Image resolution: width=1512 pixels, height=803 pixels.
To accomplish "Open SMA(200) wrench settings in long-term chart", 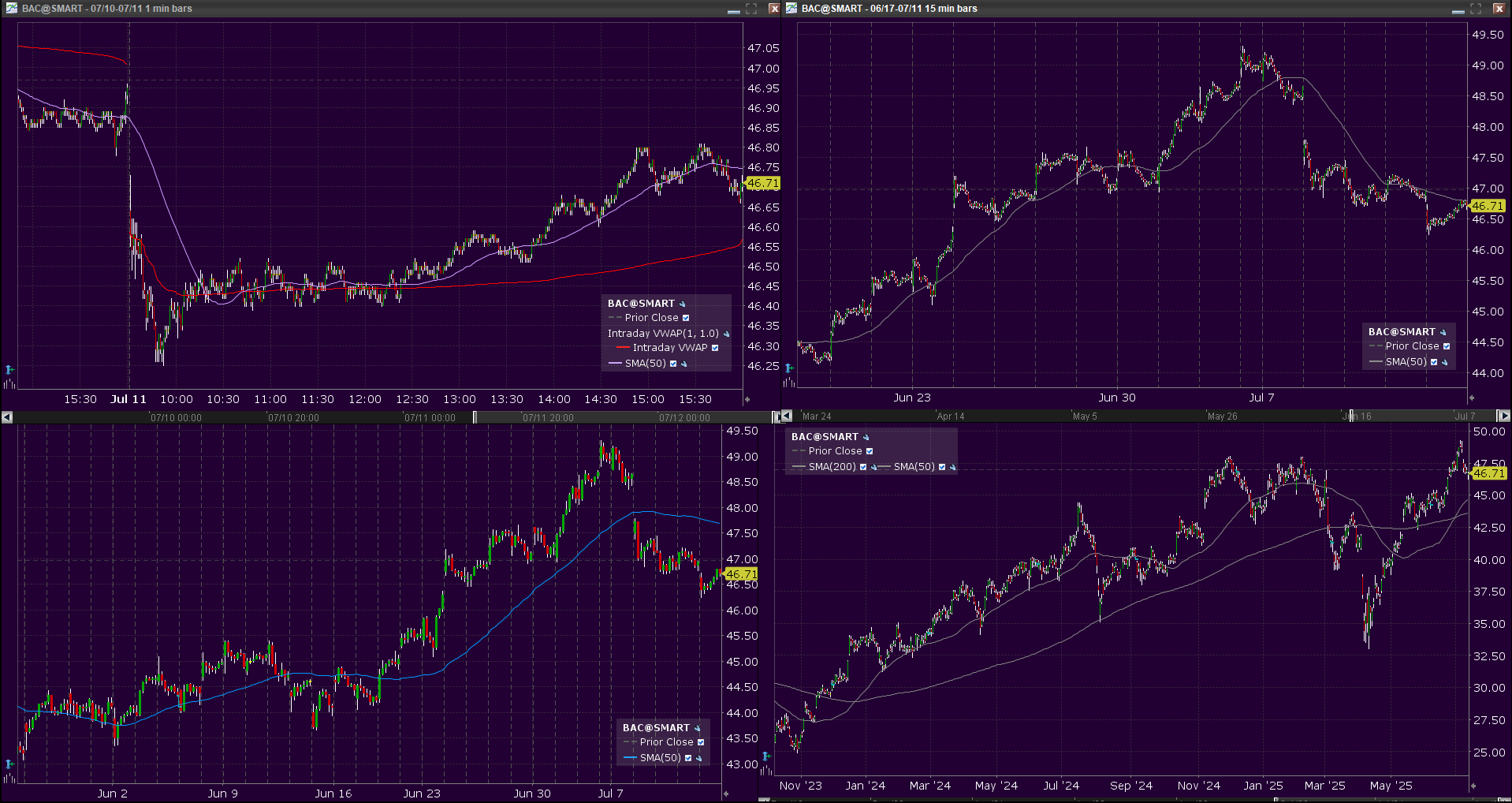I will [x=873, y=468].
